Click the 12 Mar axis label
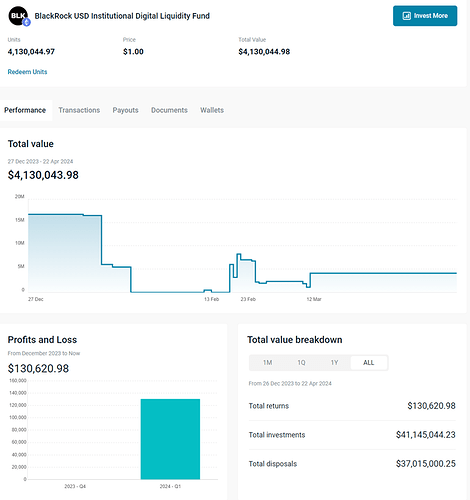 tap(314, 299)
